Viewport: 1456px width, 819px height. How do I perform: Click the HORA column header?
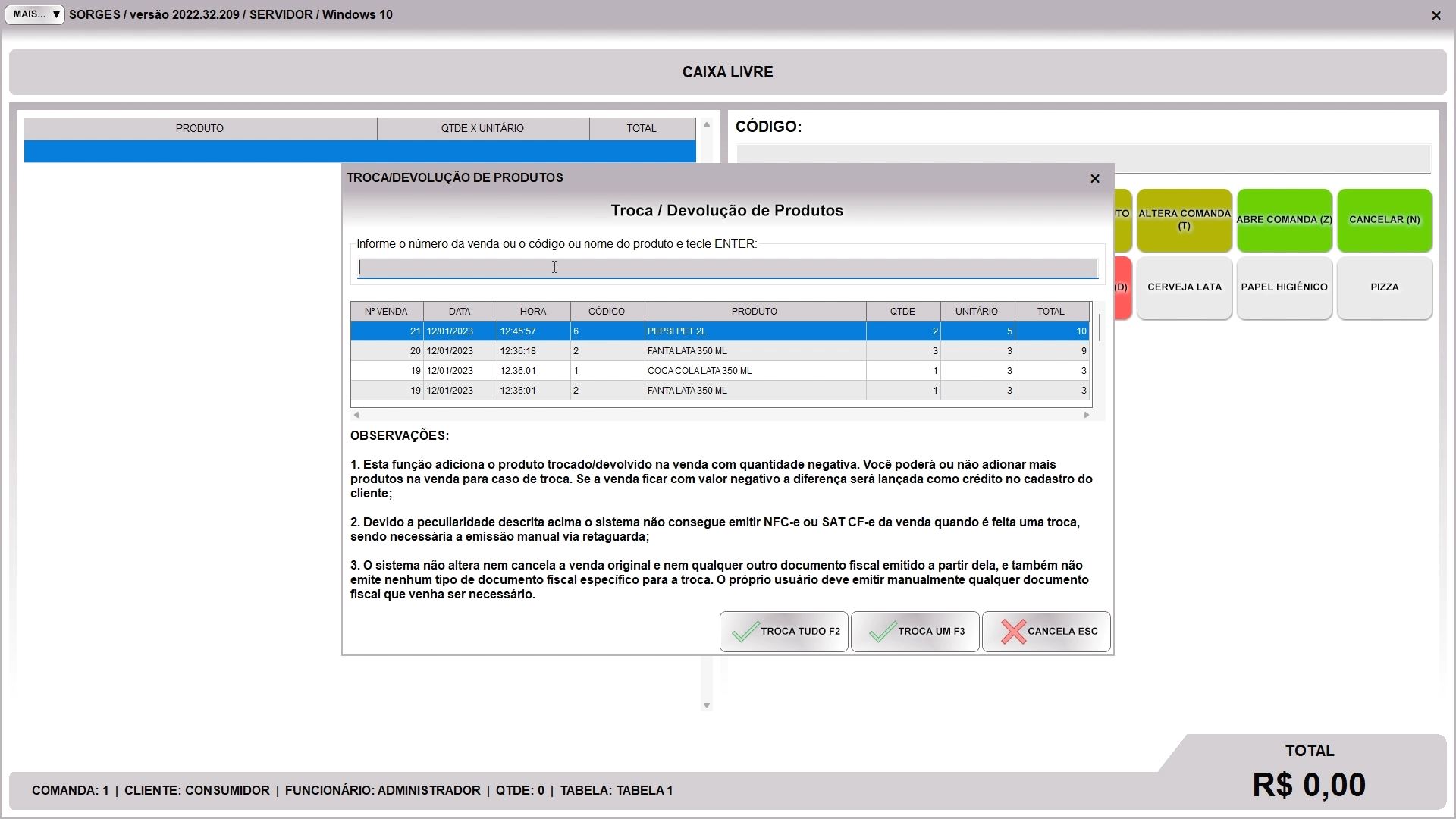(x=533, y=312)
